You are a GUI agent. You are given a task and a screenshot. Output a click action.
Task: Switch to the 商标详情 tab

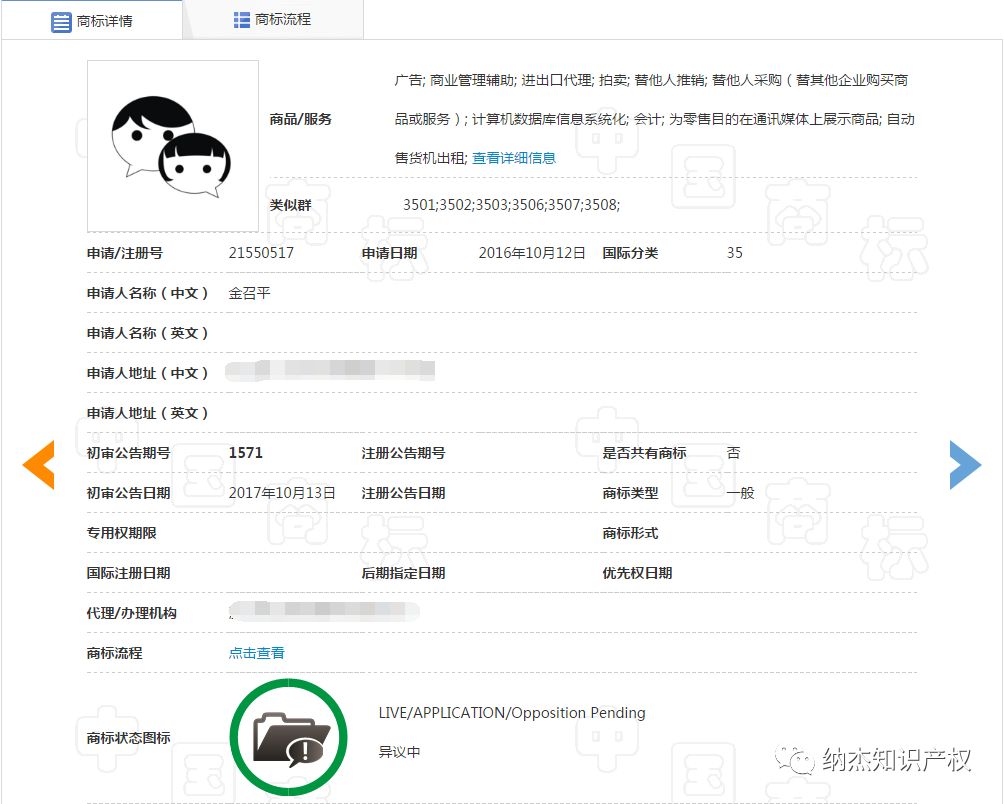click(x=93, y=19)
